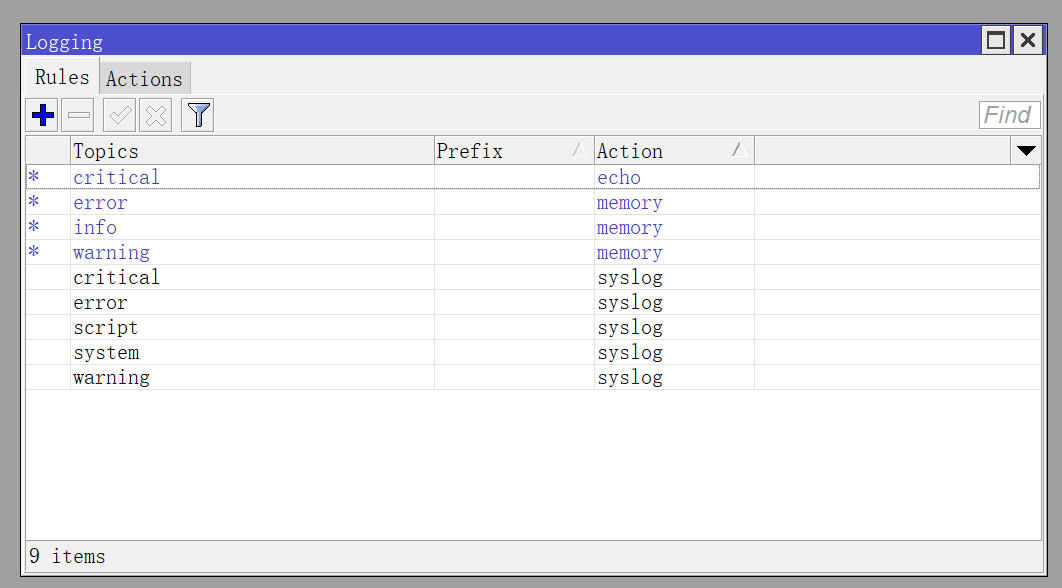
Task: Select the system topic row
Action: (x=533, y=353)
